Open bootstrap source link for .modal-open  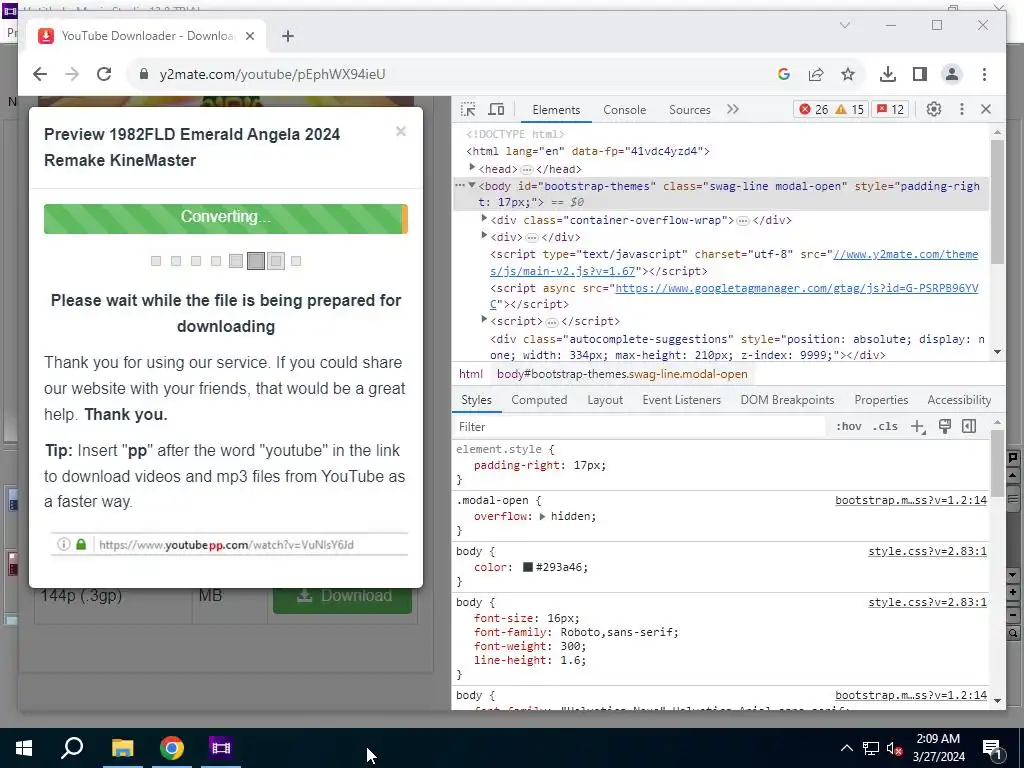pyautogui.click(x=911, y=500)
